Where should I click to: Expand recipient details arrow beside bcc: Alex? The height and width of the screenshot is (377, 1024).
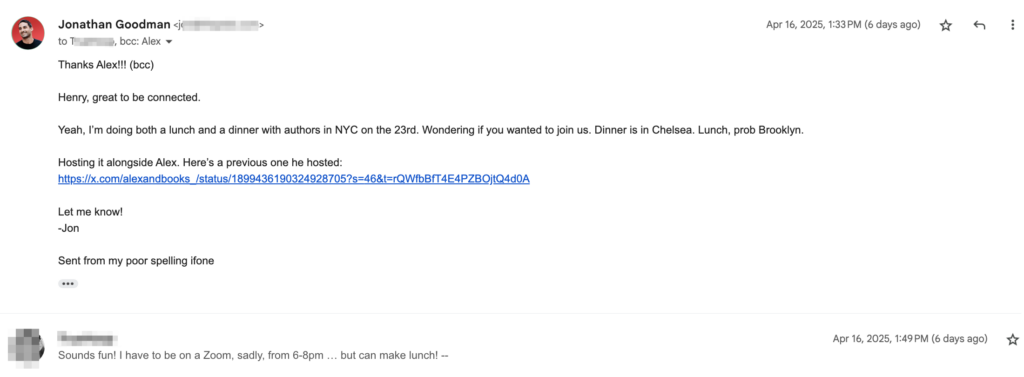tap(169, 42)
